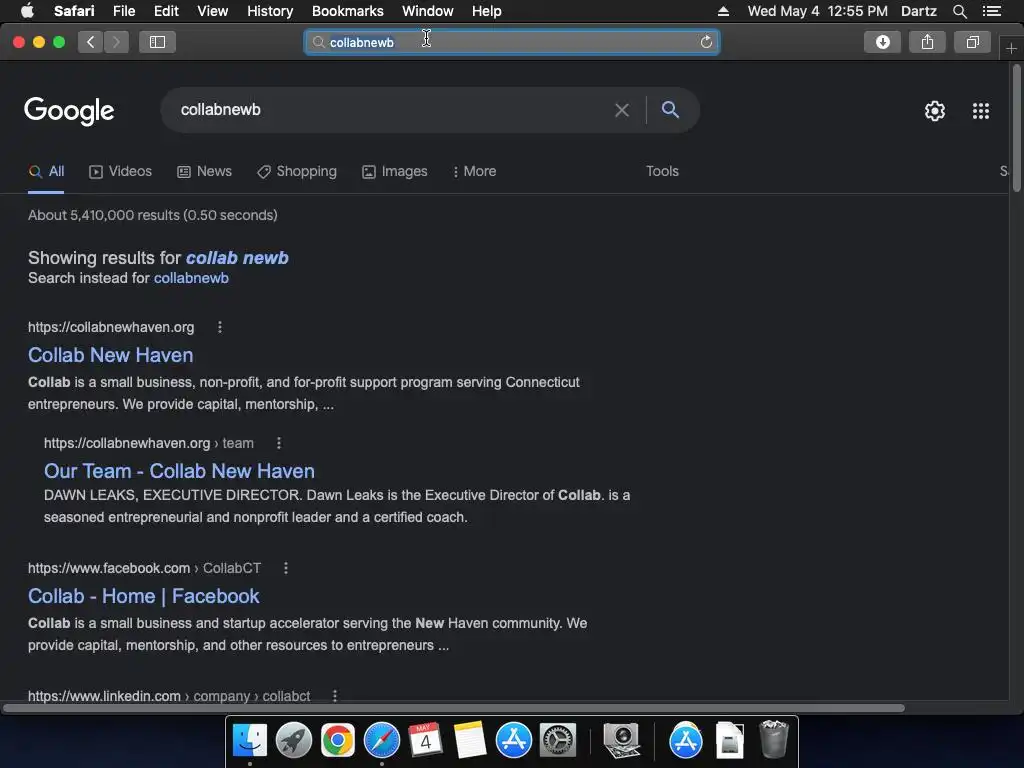Viewport: 1024px width, 768px height.
Task: Show all tabs overview
Action: click(x=972, y=42)
